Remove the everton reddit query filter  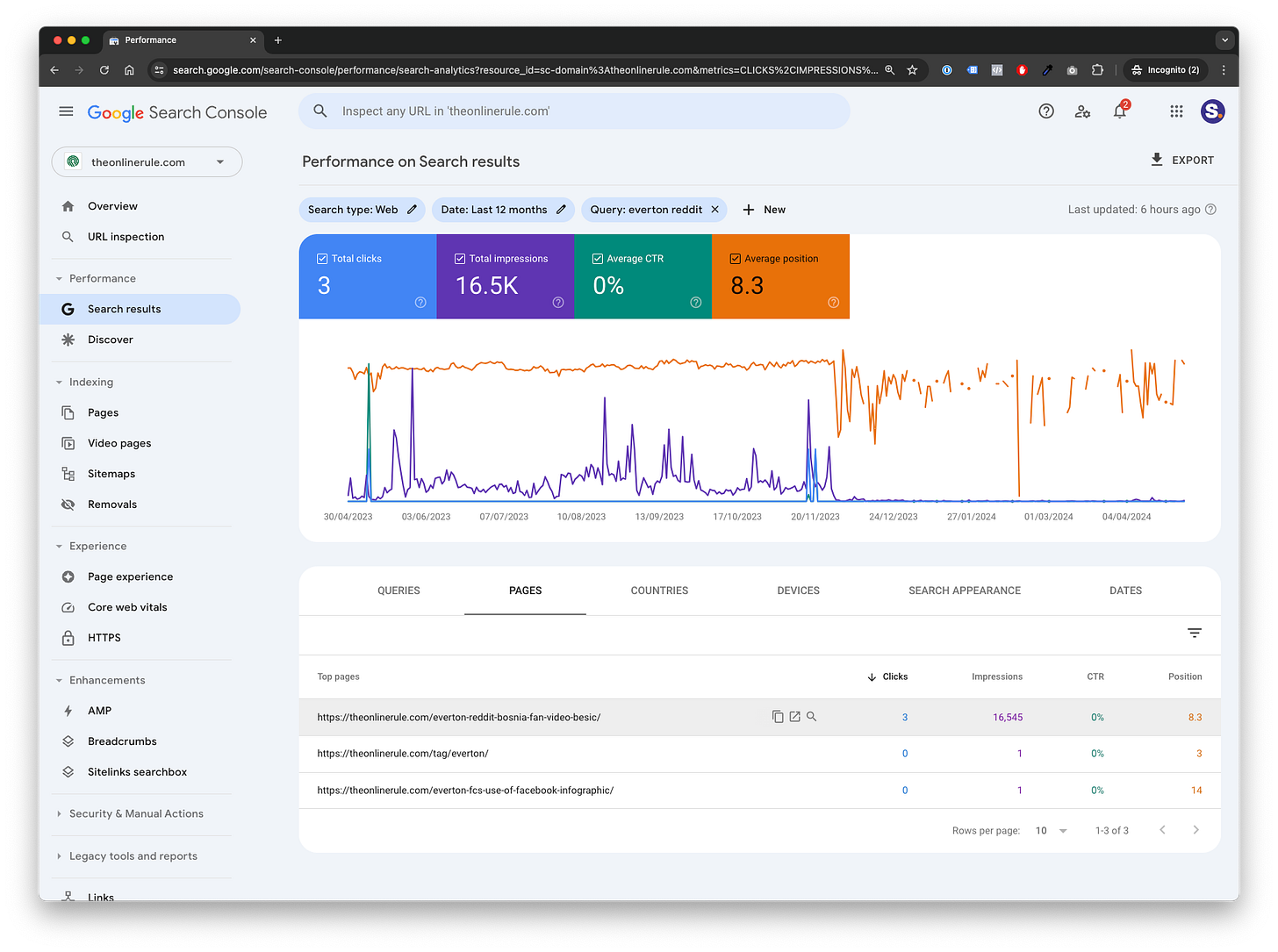click(x=714, y=210)
